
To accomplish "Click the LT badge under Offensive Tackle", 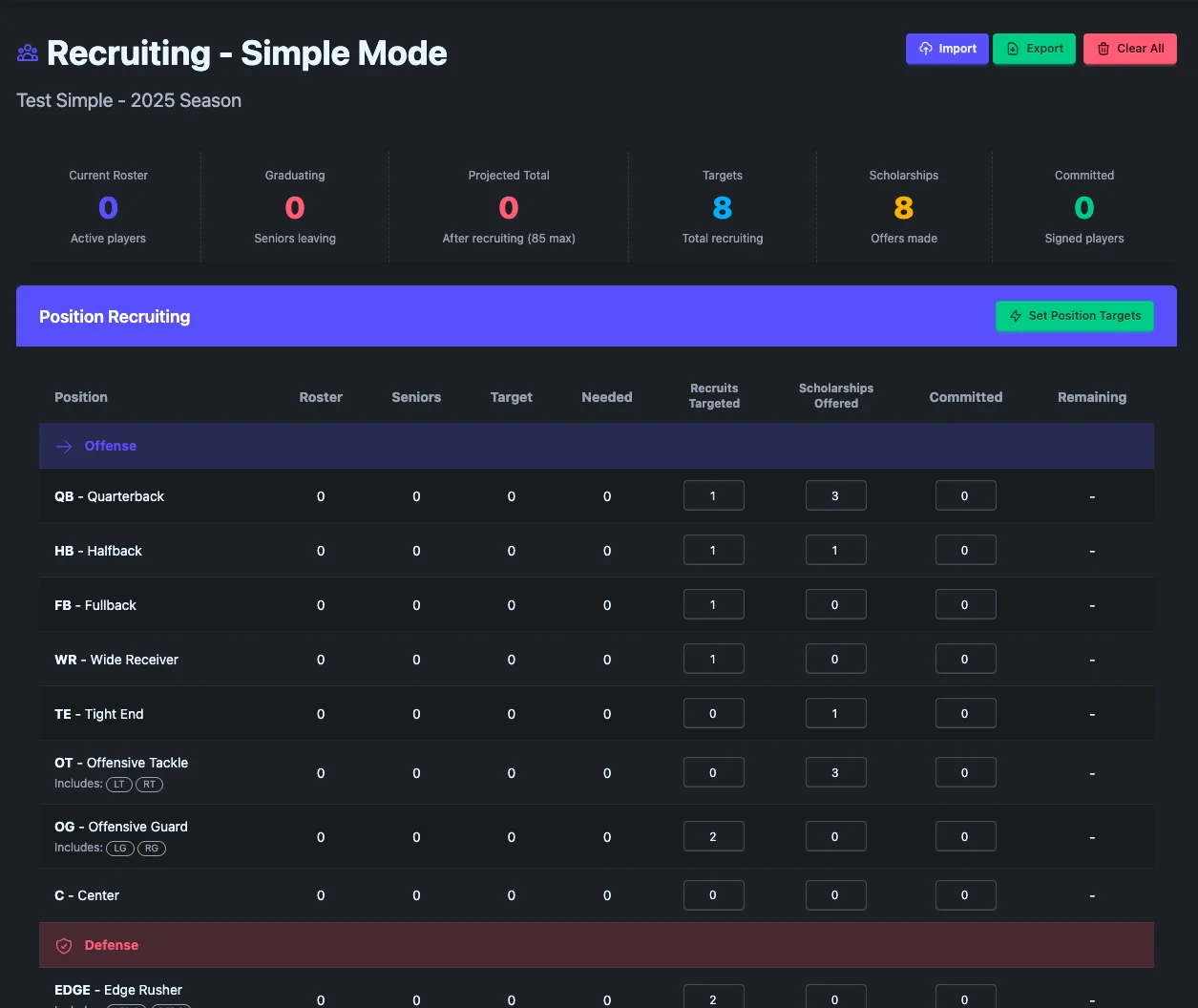I will tap(118, 784).
